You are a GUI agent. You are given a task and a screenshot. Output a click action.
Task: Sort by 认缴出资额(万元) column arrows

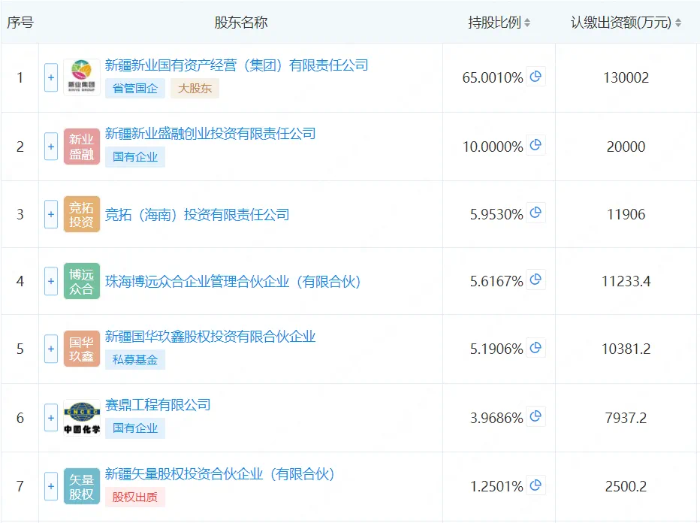(678, 22)
